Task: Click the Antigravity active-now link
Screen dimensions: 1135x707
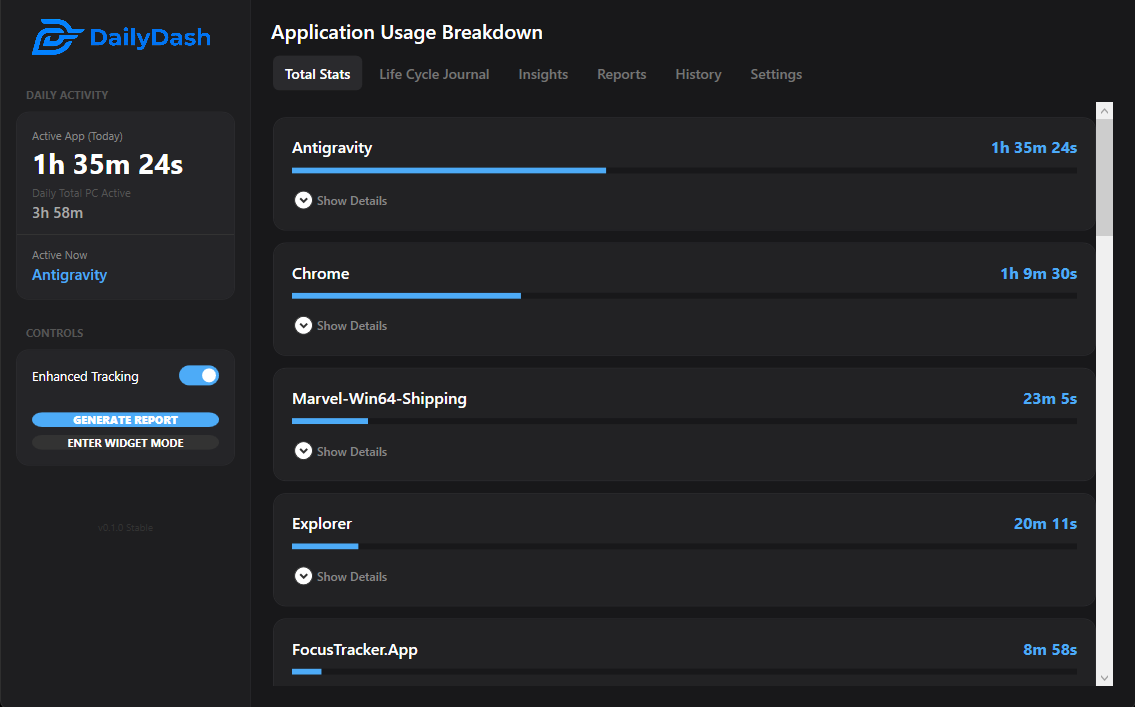Action: tap(69, 275)
